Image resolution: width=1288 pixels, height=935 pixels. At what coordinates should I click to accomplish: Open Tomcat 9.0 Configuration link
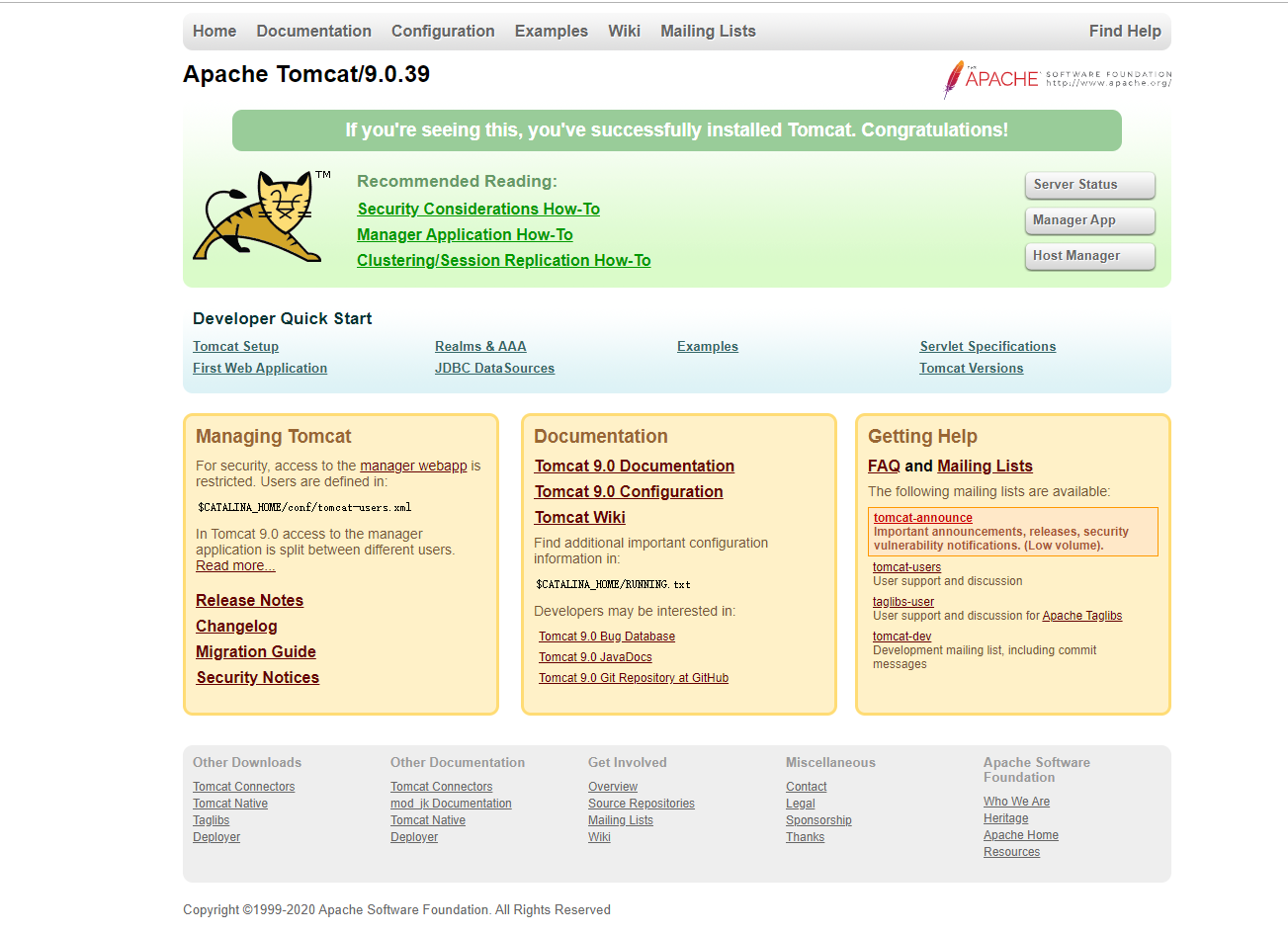[629, 491]
